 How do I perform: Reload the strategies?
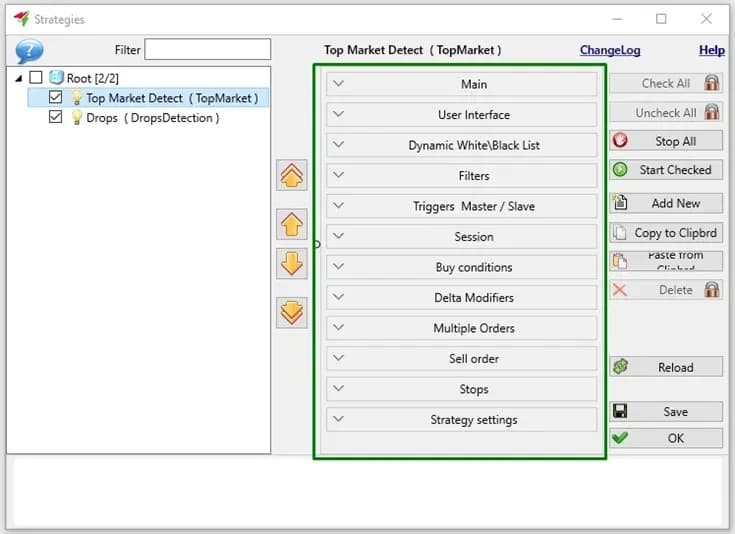666,367
